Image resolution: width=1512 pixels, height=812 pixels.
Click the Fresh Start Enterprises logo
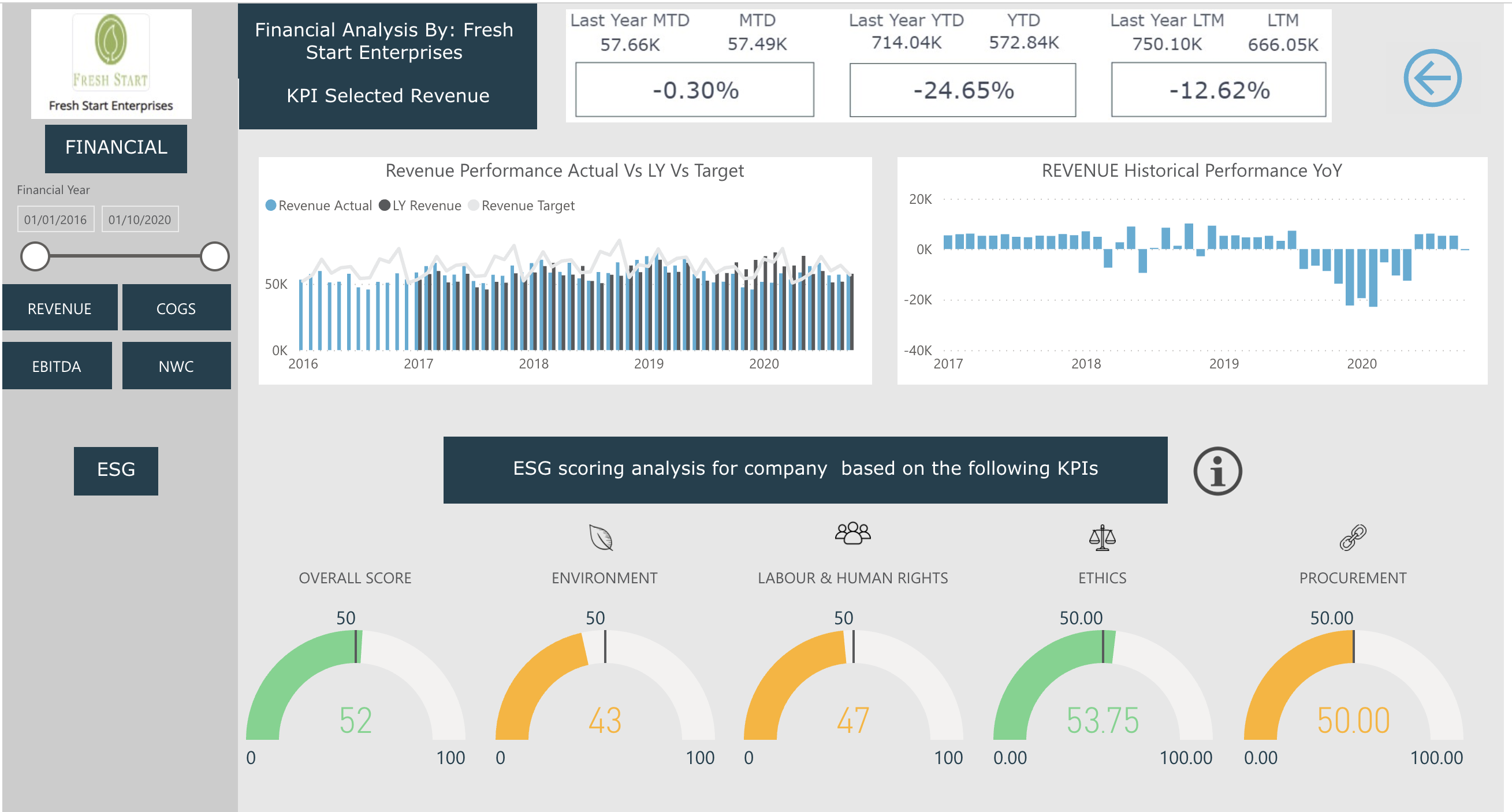point(111,64)
